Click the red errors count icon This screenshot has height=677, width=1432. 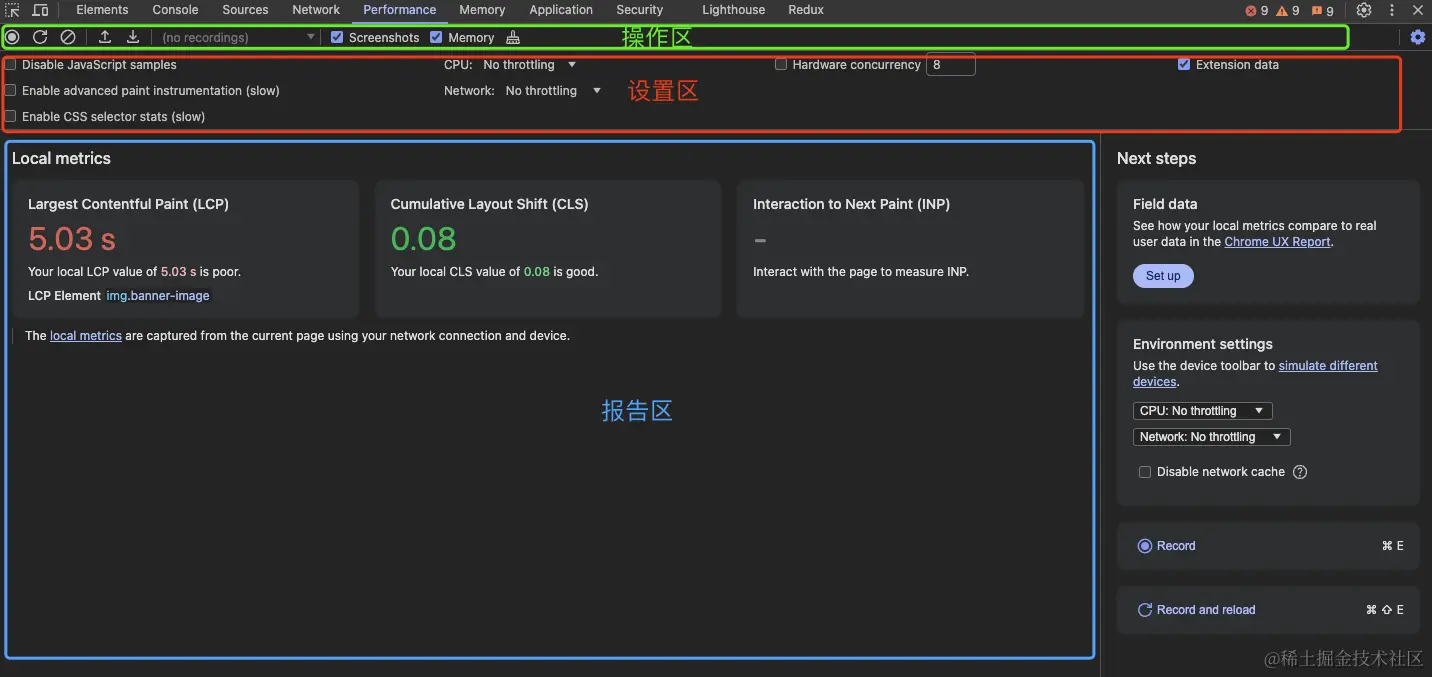point(1257,11)
